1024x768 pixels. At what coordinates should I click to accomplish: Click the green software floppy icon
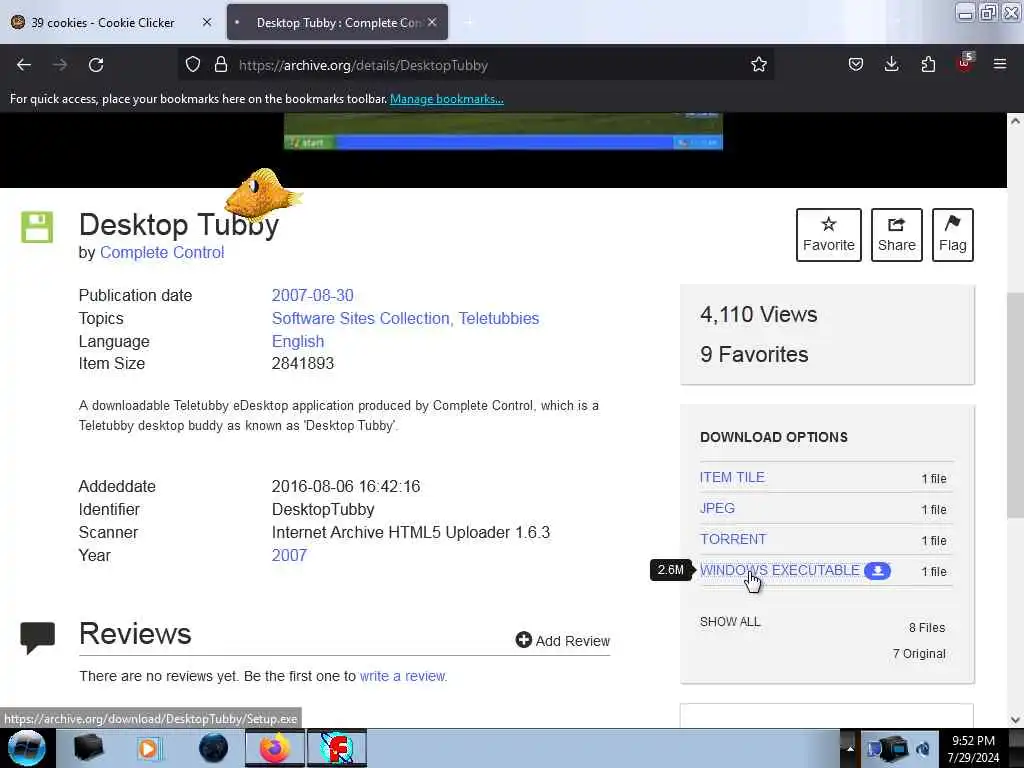click(37, 227)
